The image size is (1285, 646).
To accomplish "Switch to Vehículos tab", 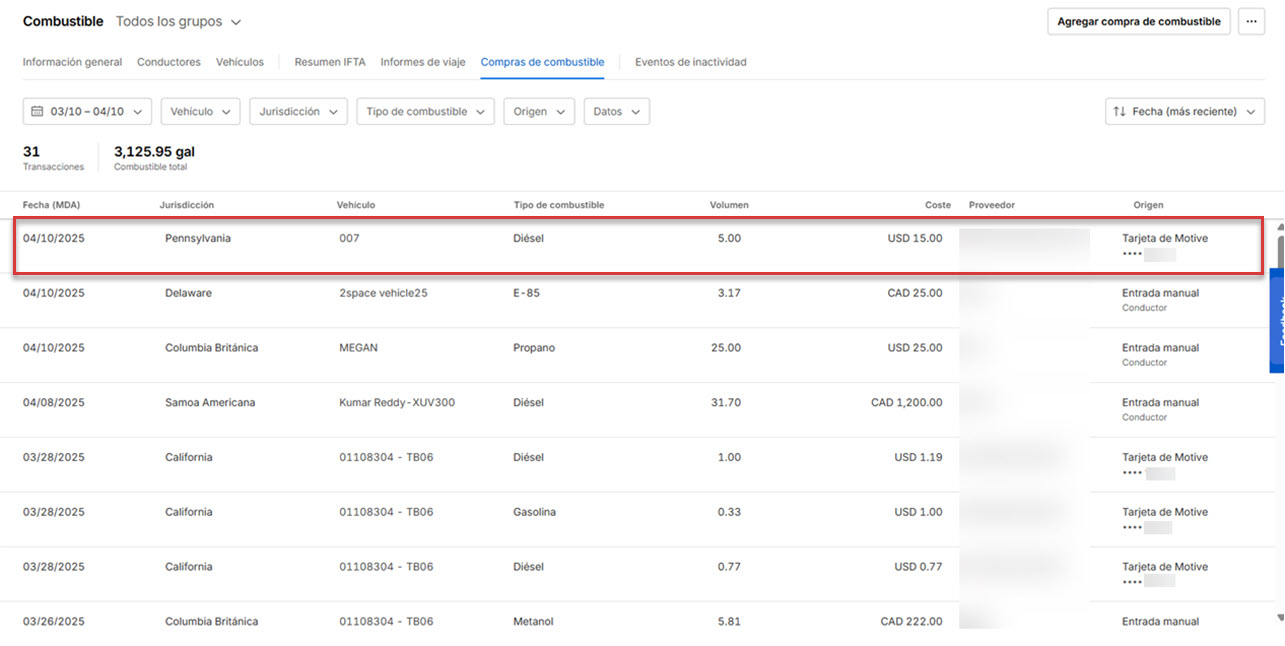I will click(x=240, y=62).
